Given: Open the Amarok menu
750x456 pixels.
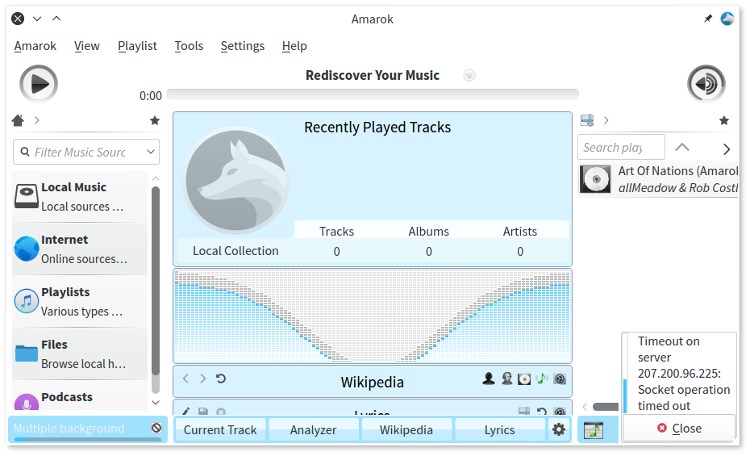Looking at the screenshot, I should tap(35, 46).
